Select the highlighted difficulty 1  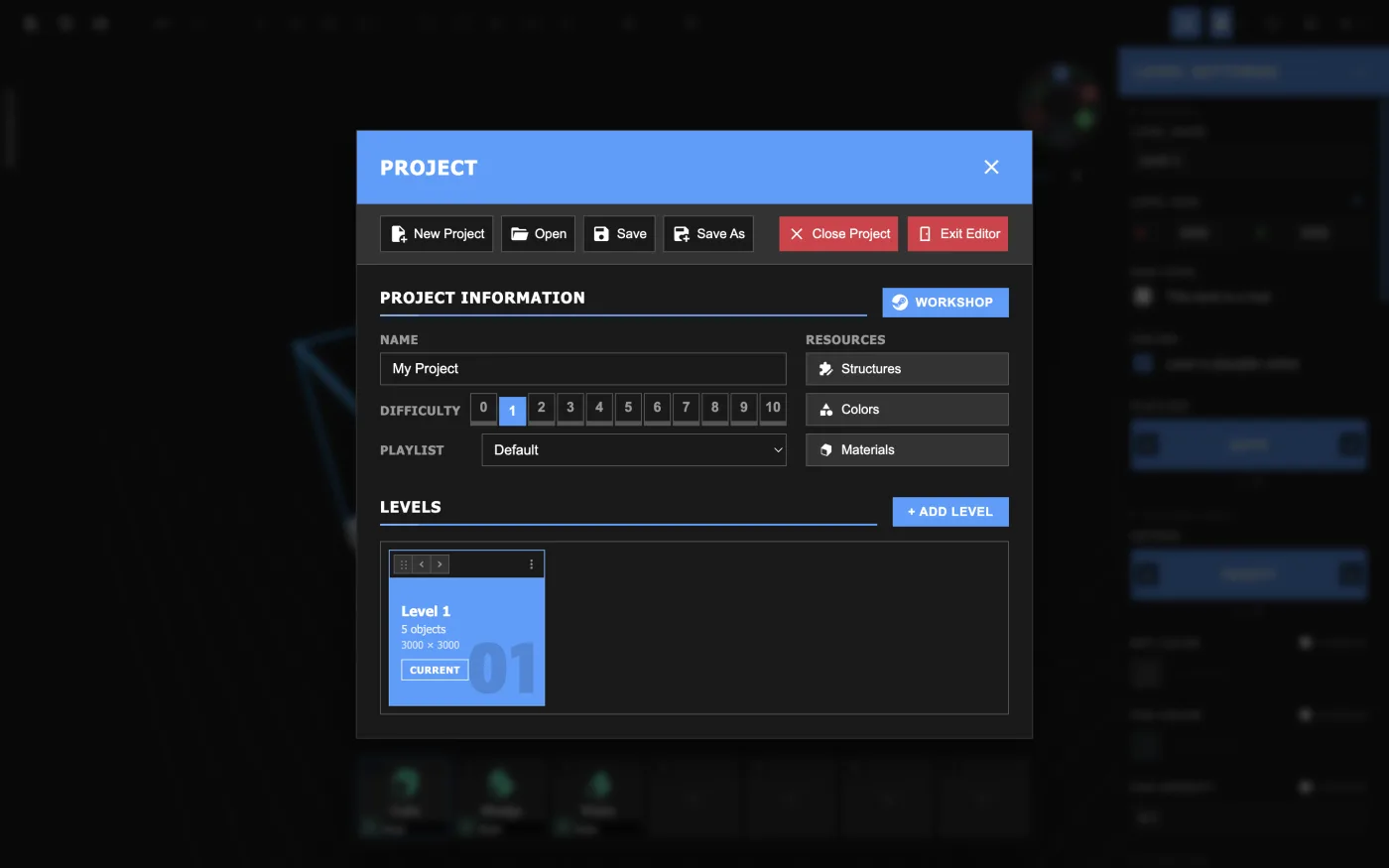pos(512,410)
